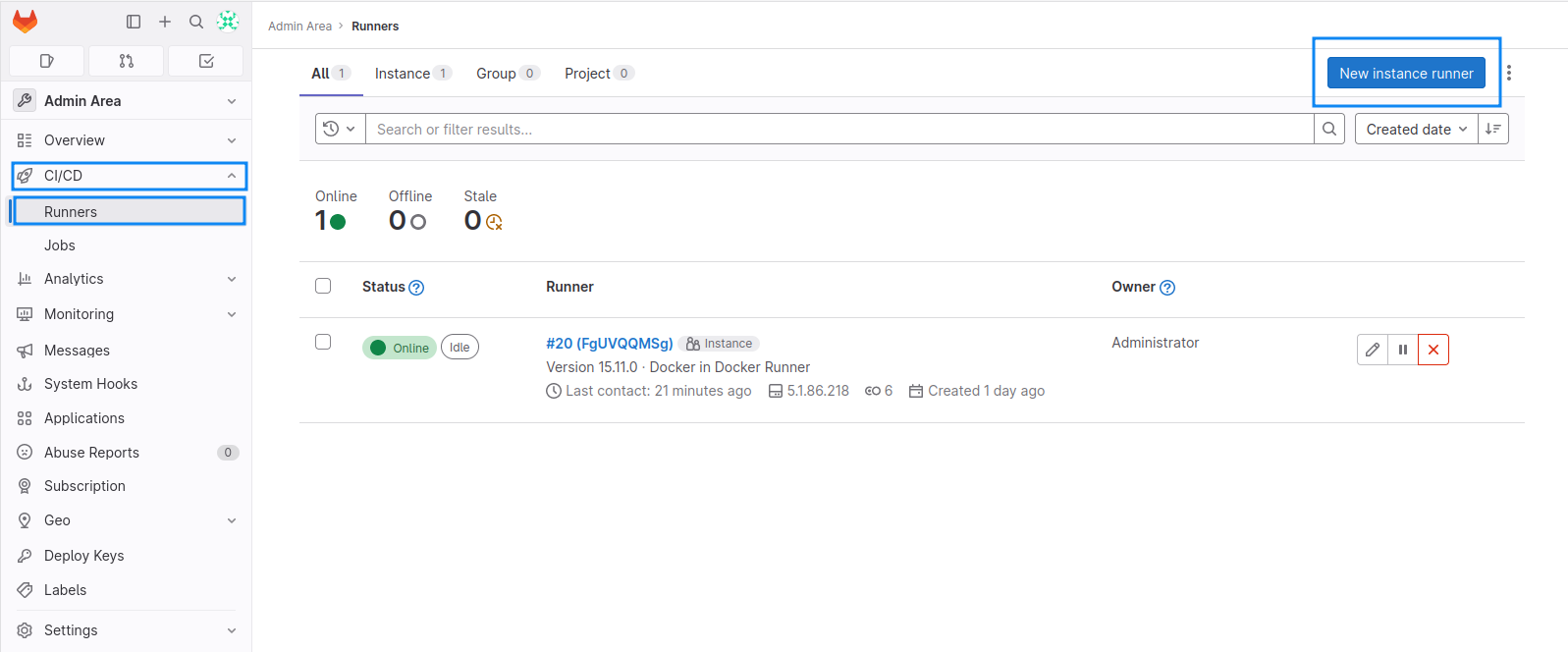Click the New instance runner button
Viewport: 1568px width, 652px height.
1406,73
